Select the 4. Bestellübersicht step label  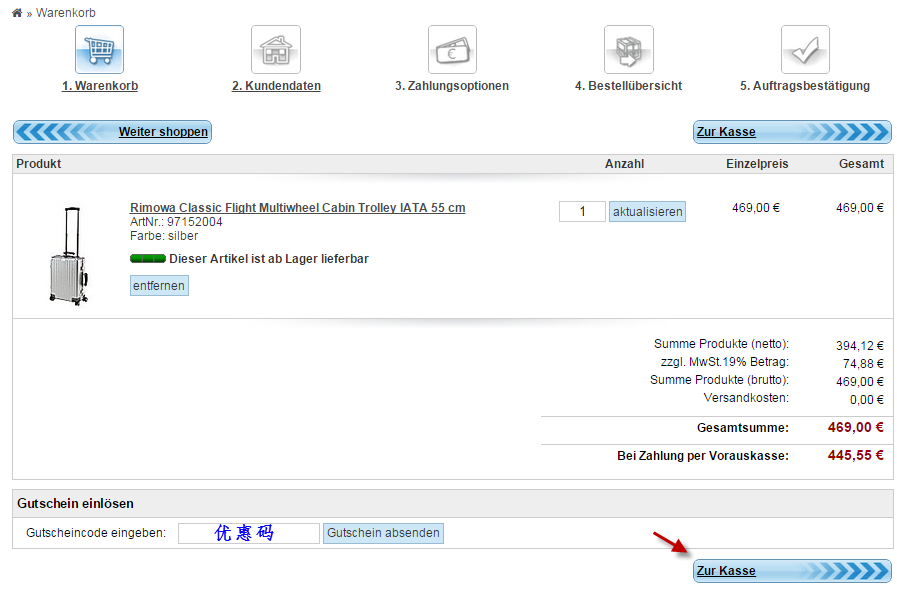point(629,86)
